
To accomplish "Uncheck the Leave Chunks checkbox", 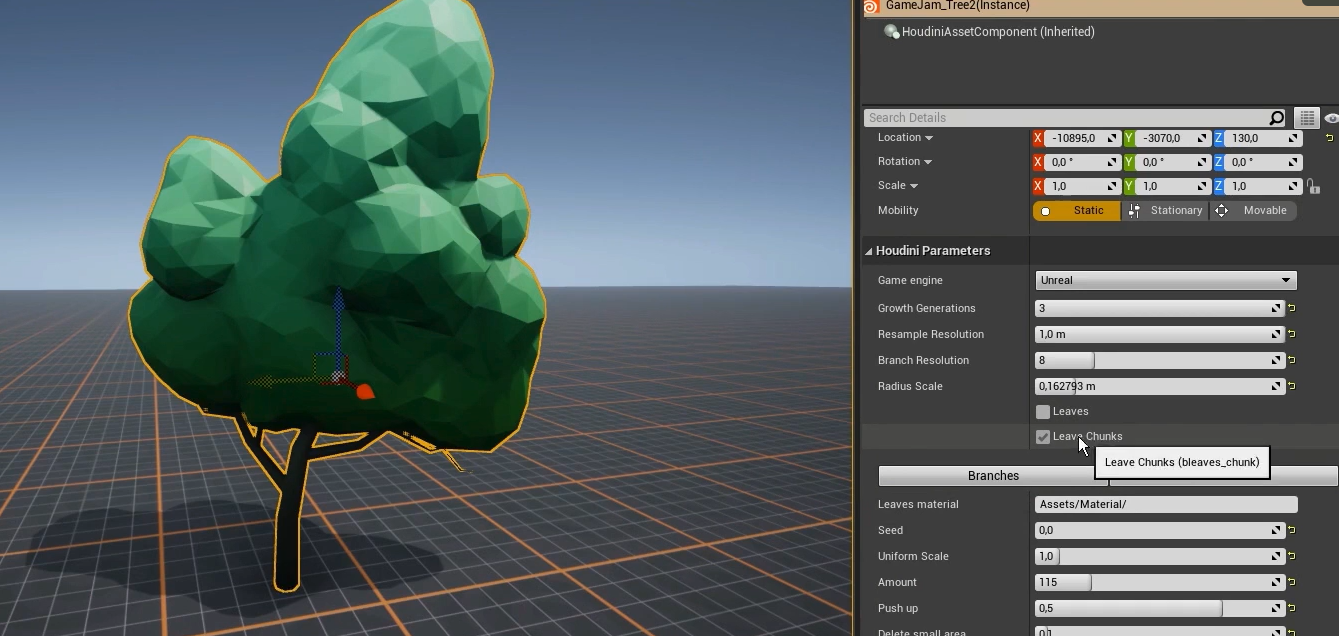I will (1043, 437).
